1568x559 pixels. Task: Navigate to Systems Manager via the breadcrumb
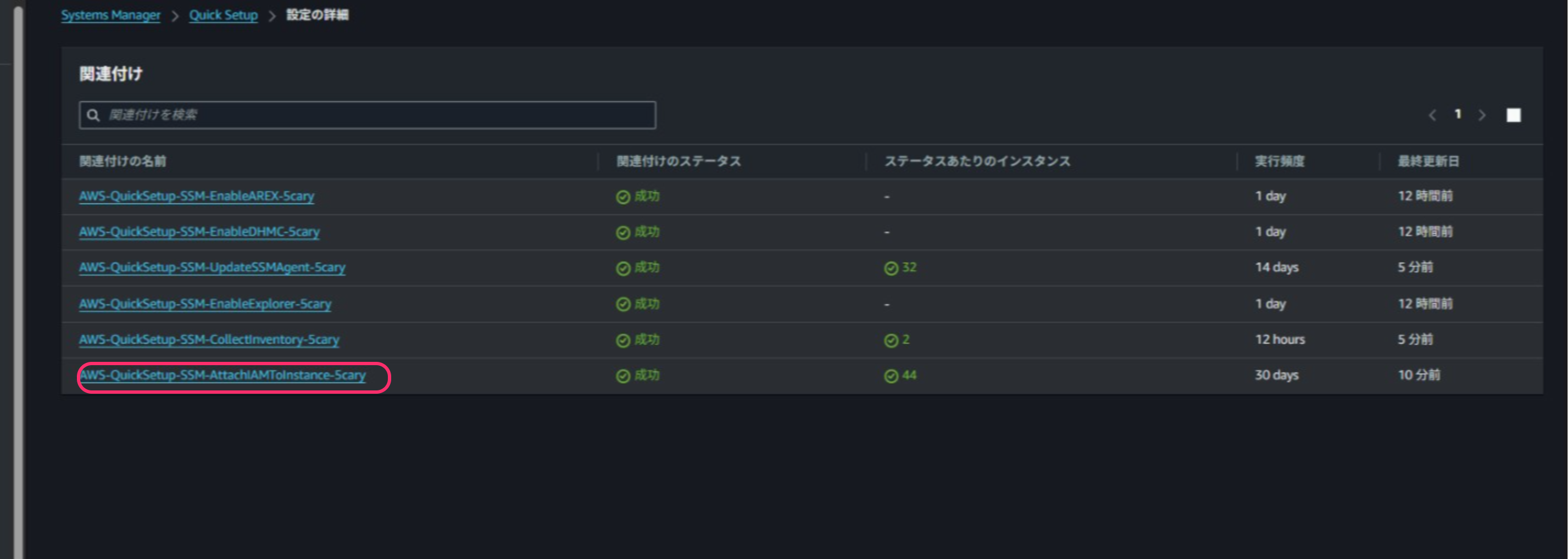[110, 15]
